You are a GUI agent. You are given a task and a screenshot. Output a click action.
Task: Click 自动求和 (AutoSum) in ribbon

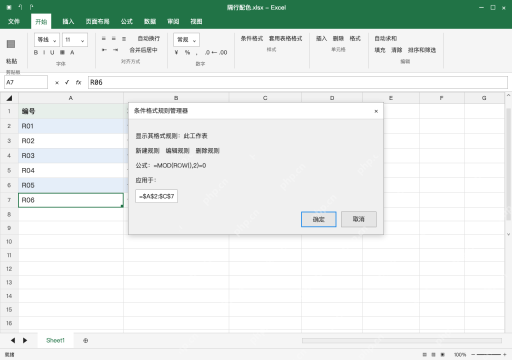coord(386,39)
